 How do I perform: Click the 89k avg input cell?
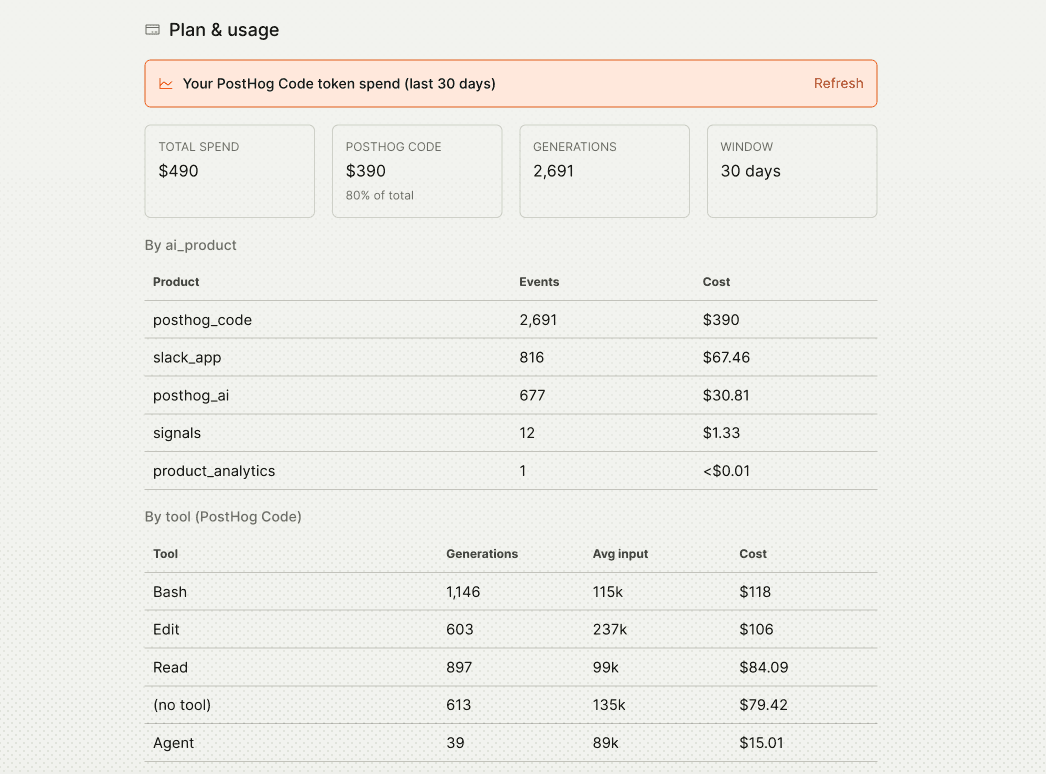(606, 743)
